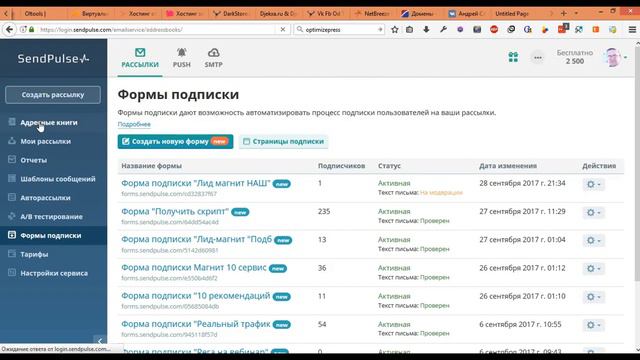The image size is (640, 360).
Task: Click browser back button
Action: [x=9, y=29]
